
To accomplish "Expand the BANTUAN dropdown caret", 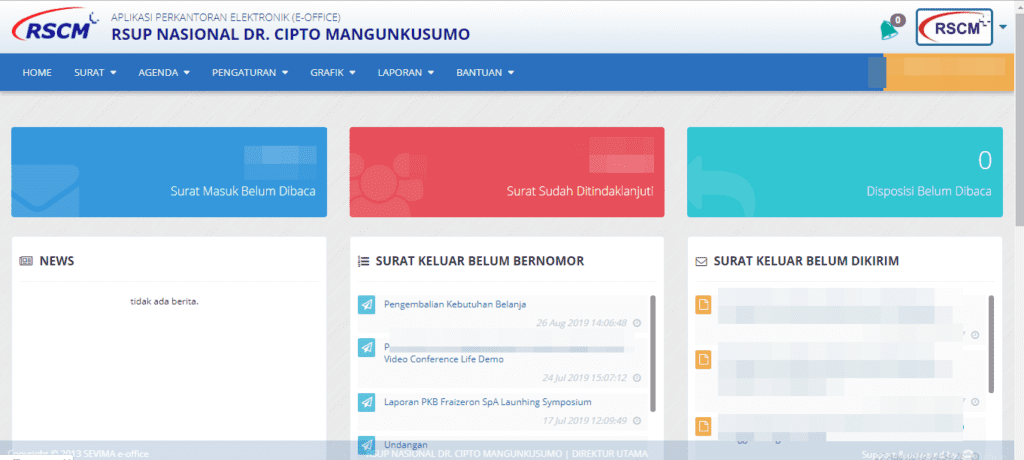I will (511, 73).
